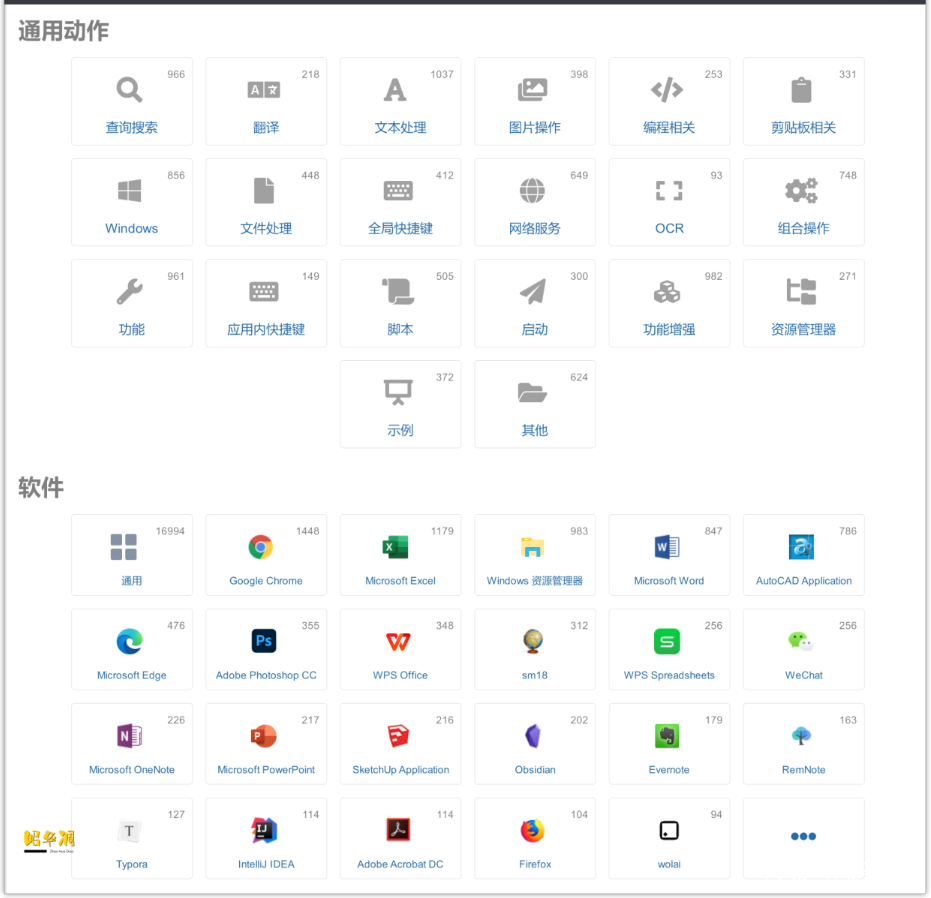Follow the AutoCAD Application link
This screenshot has height=898, width=931.
pyautogui.click(x=803, y=581)
